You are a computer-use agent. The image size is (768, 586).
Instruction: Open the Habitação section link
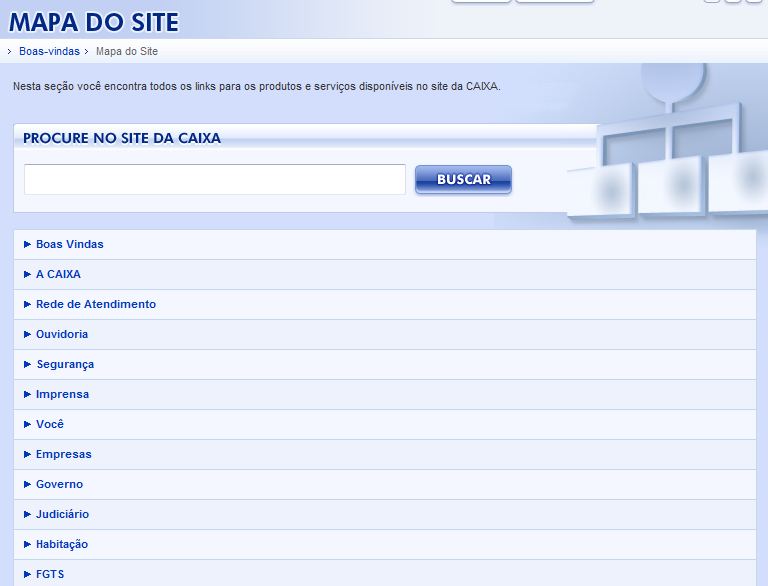tap(62, 544)
